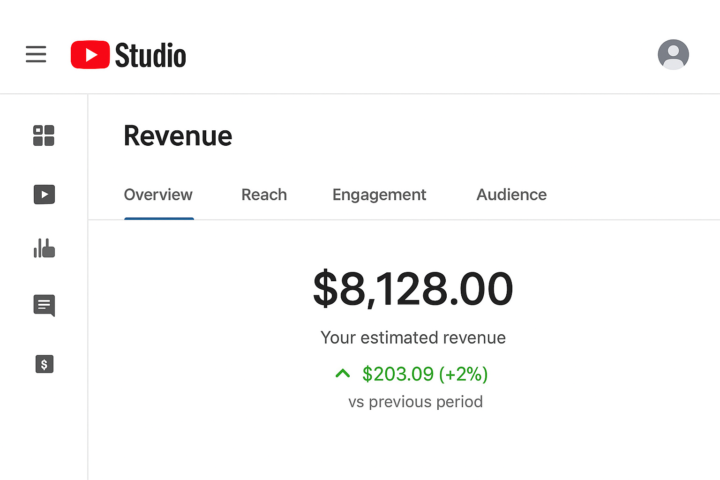Switch to the Reach tab

[264, 195]
